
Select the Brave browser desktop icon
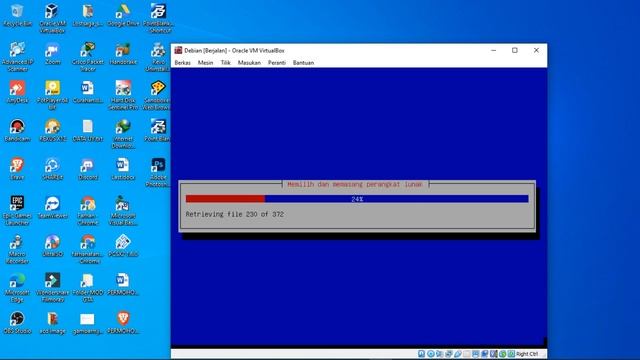(x=17, y=169)
